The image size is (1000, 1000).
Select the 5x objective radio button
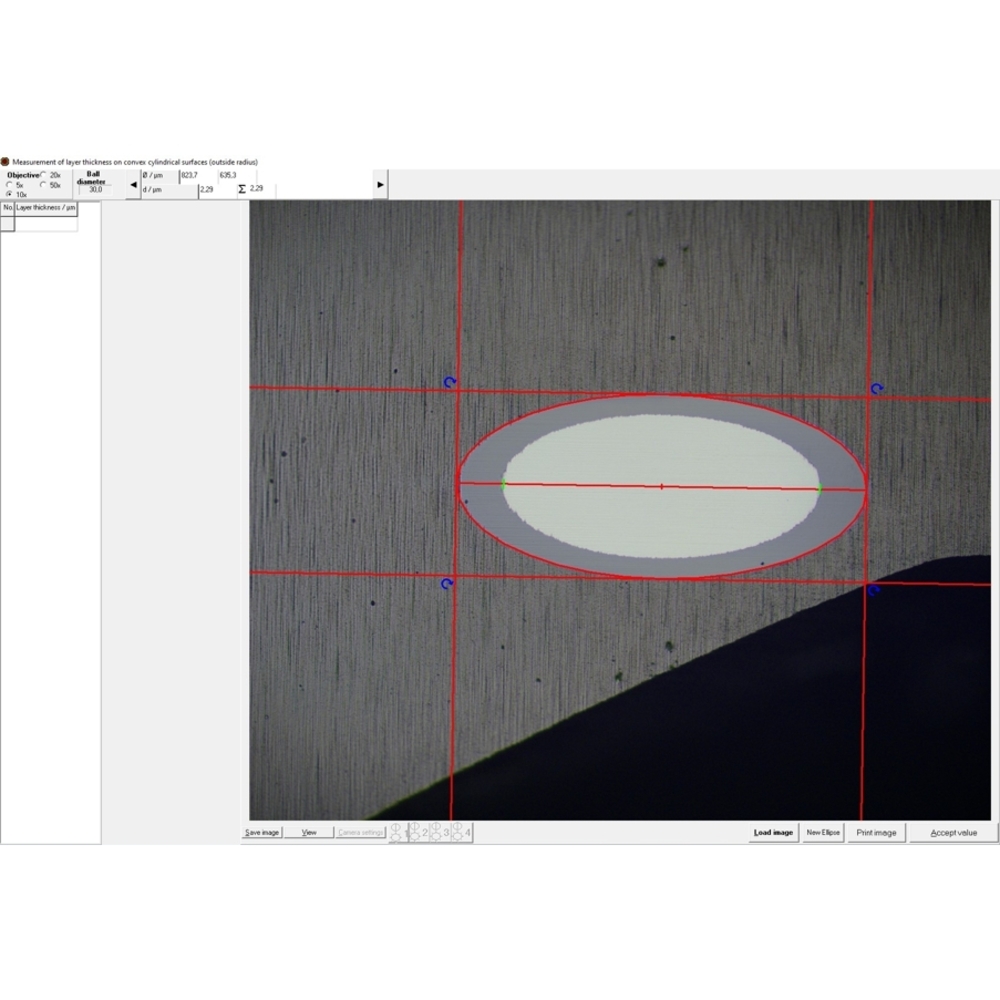pos(10,185)
